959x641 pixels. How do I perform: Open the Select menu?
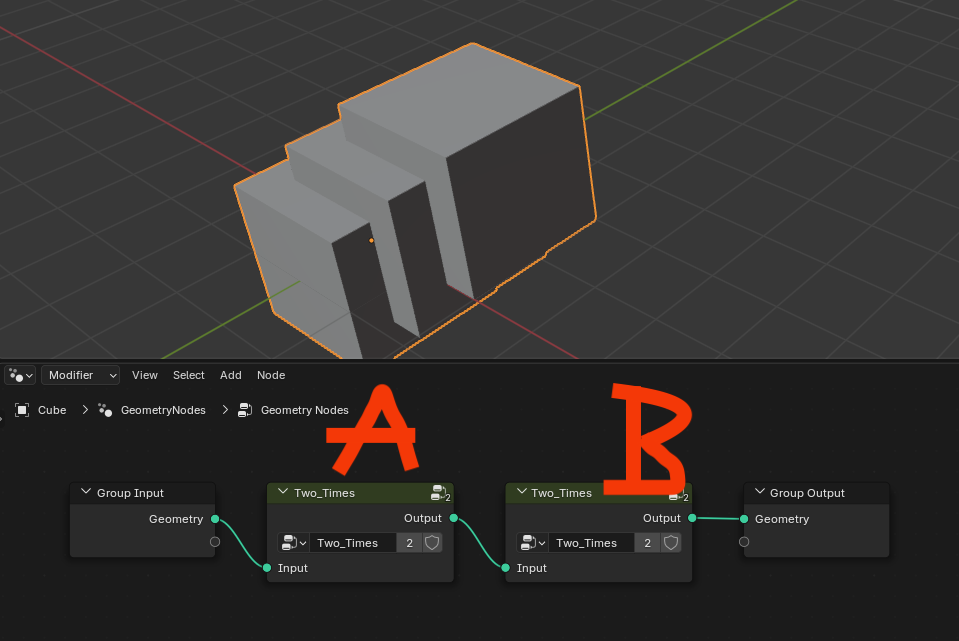click(188, 375)
